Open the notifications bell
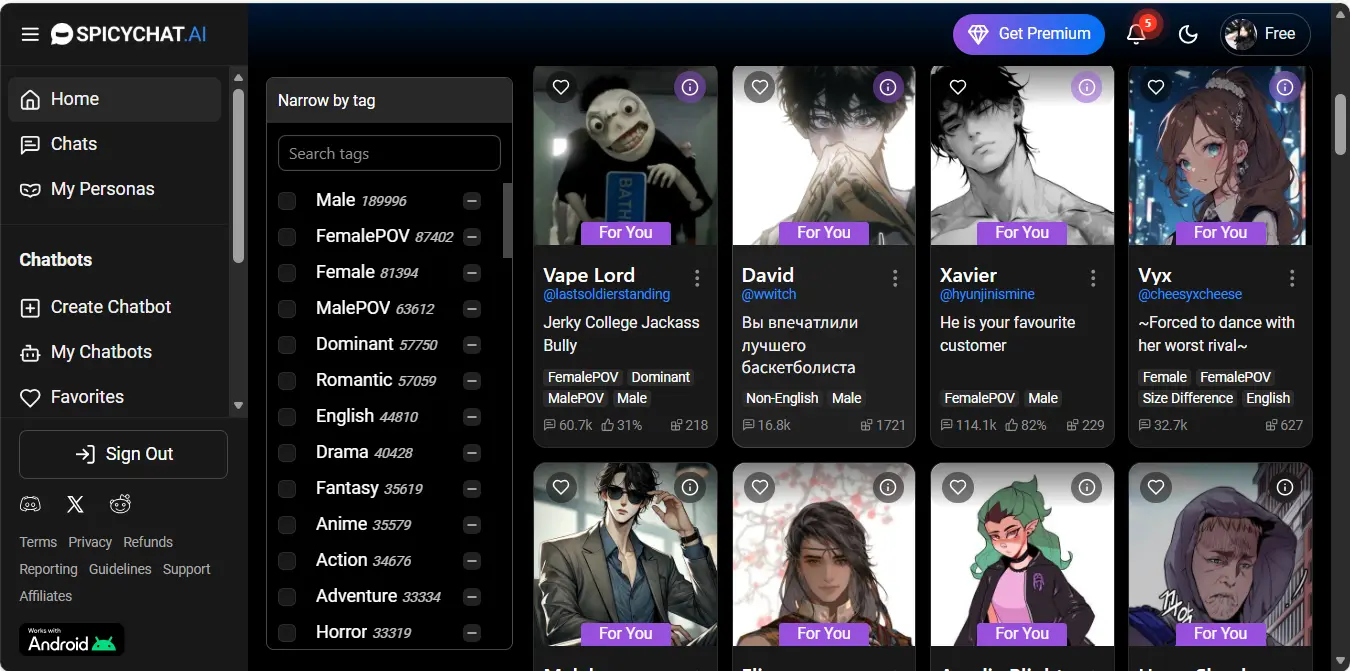The width and height of the screenshot is (1350, 671). click(x=1136, y=34)
